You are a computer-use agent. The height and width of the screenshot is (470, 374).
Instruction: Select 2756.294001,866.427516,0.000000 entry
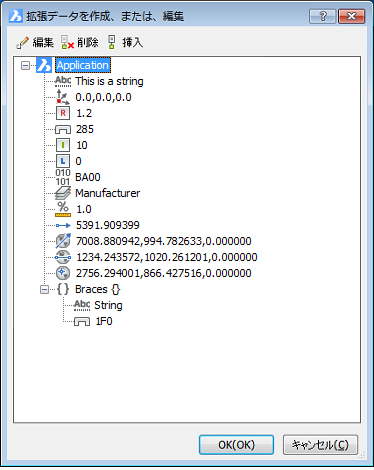pos(164,273)
